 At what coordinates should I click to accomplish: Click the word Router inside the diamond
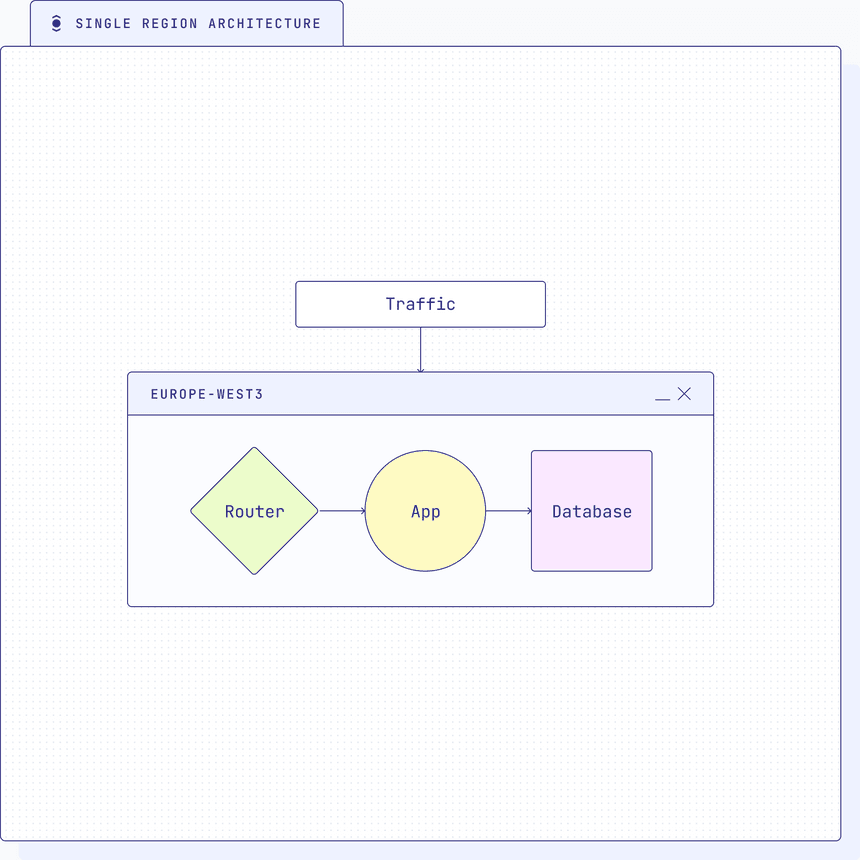(254, 511)
